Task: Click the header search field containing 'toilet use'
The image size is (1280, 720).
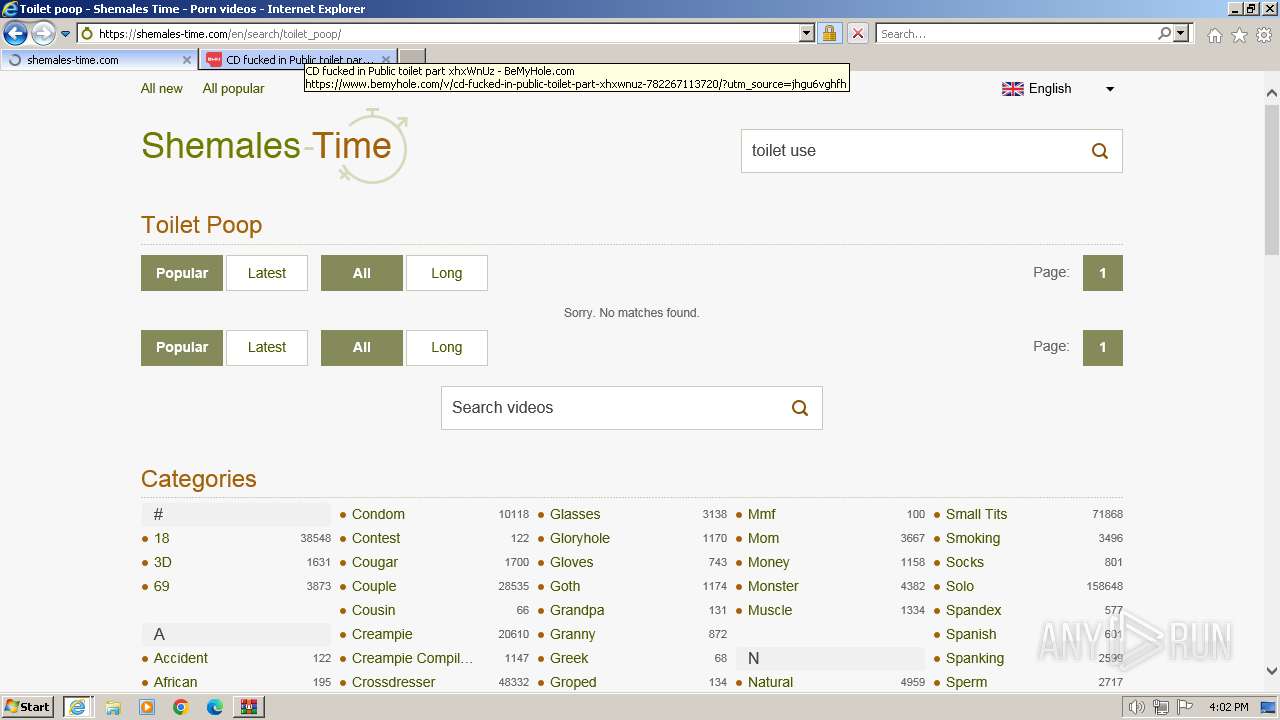Action: [x=910, y=151]
